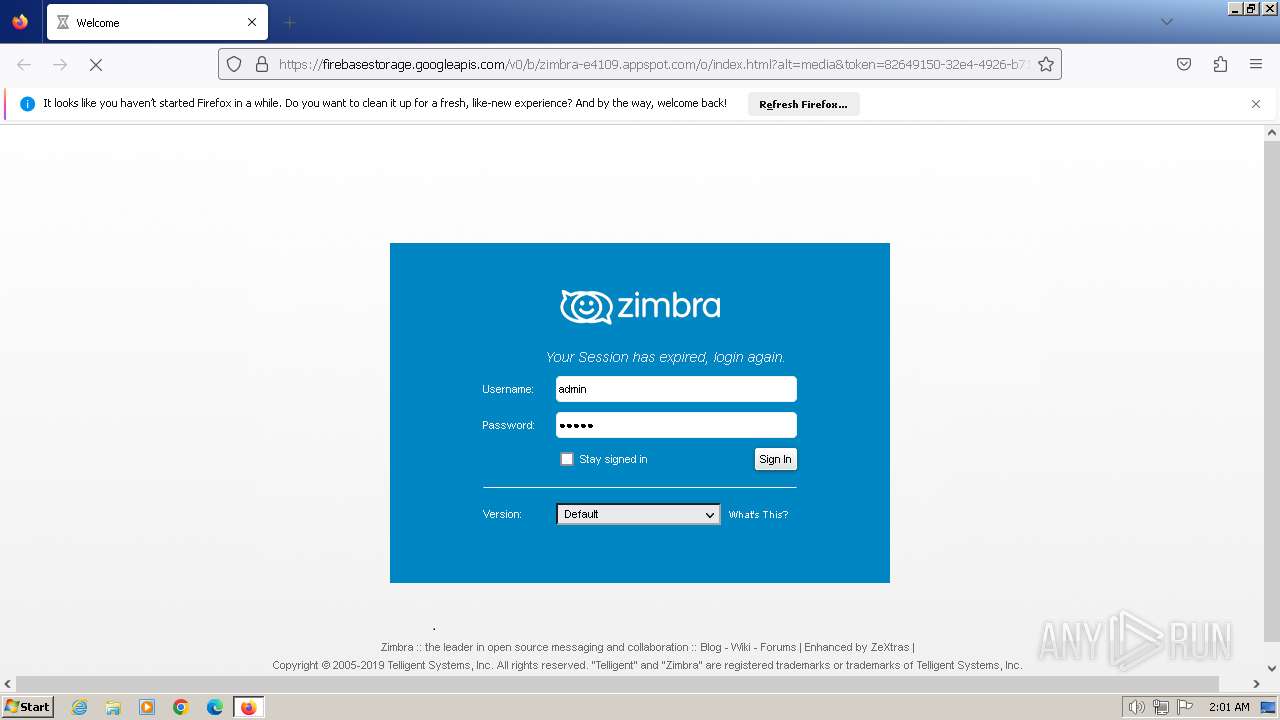1280x720 pixels.
Task: Click the Sign In button
Action: coord(775,459)
